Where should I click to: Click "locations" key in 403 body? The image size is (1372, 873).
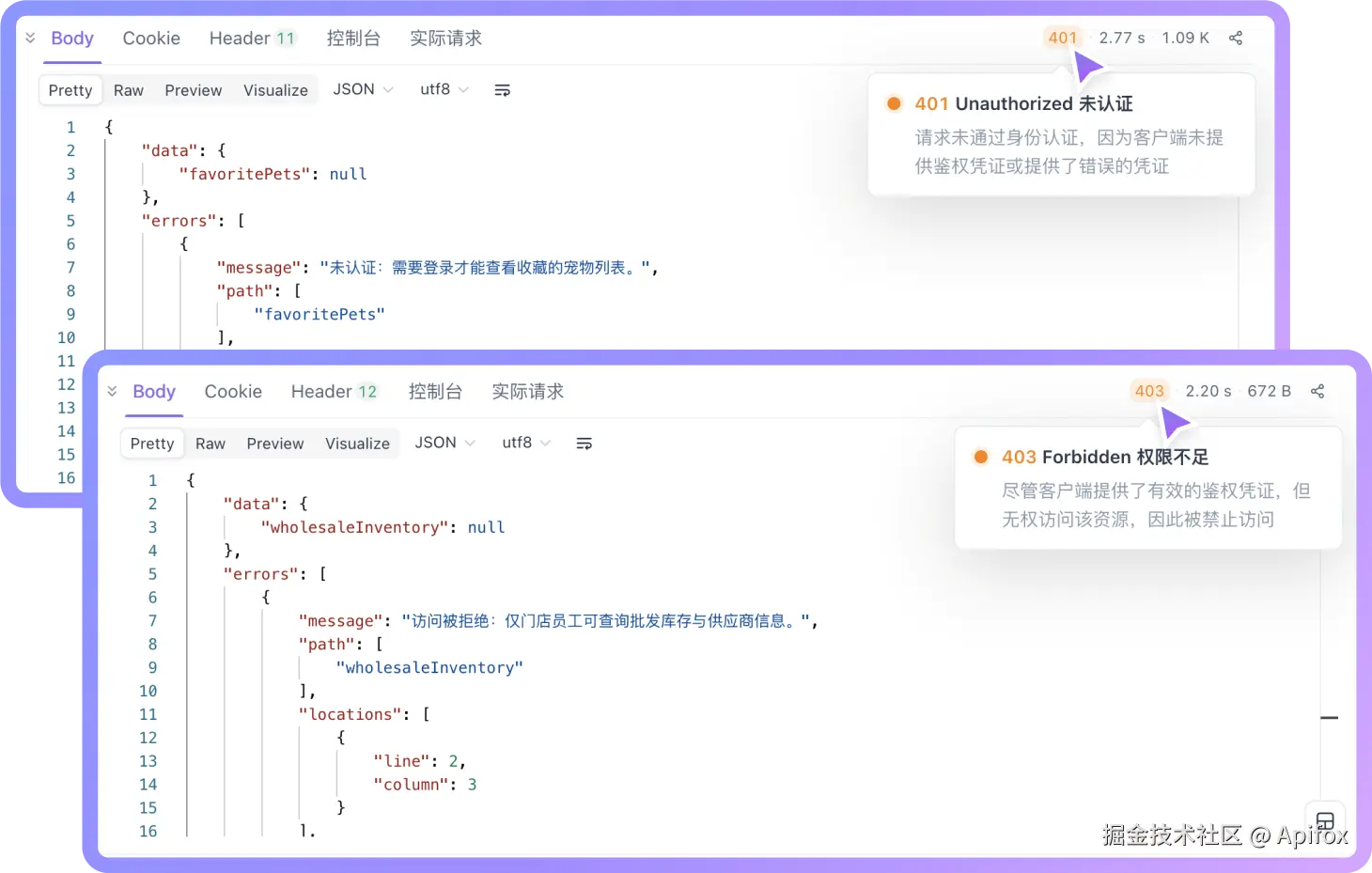pos(351,714)
